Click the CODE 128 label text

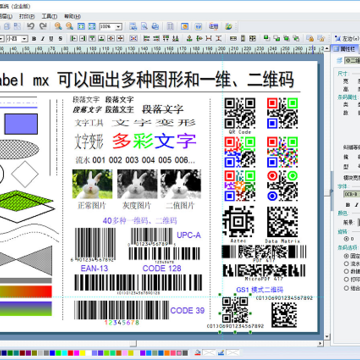(x=162, y=268)
